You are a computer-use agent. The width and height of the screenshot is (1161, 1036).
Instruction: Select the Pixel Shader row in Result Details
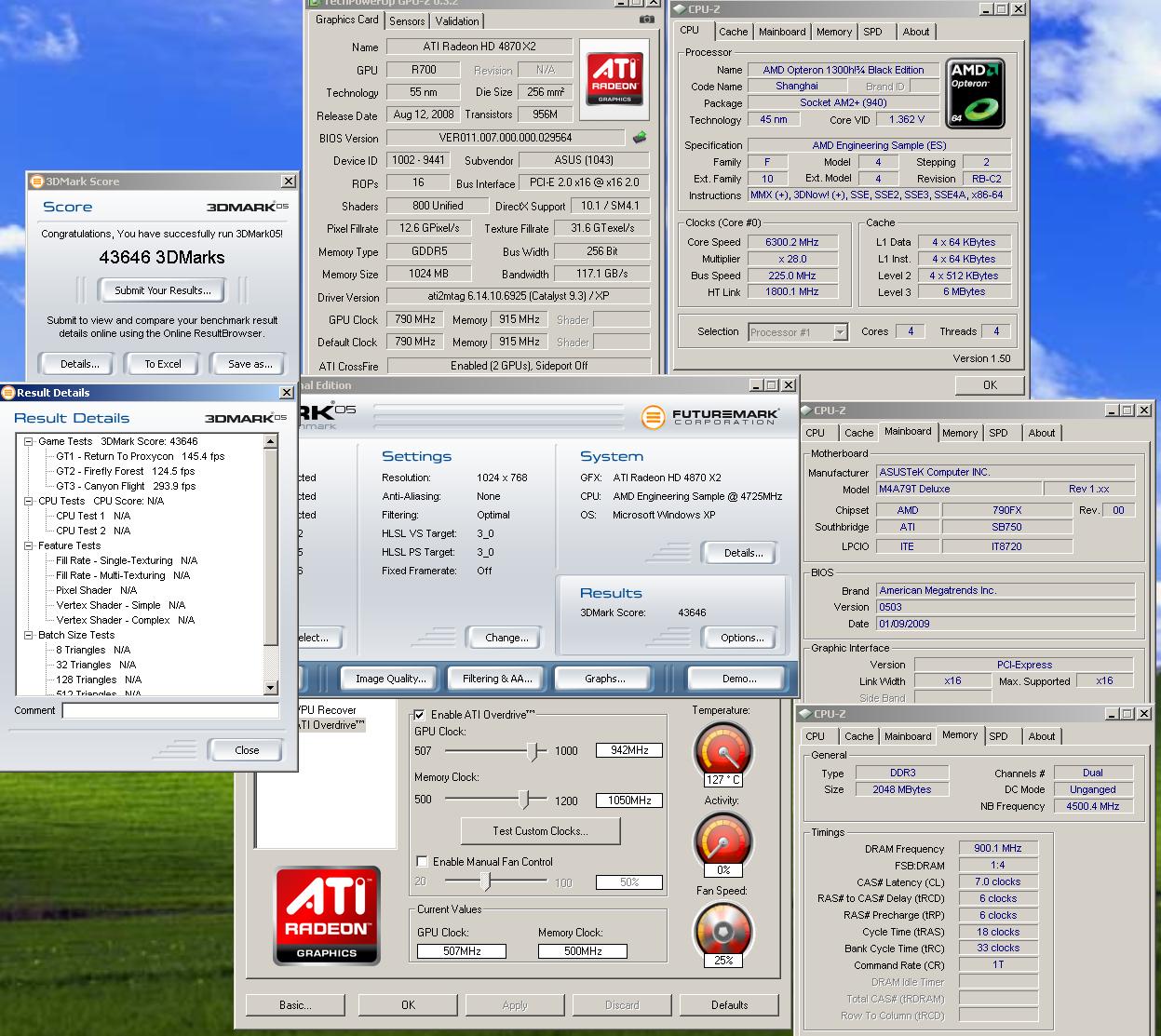[96, 590]
